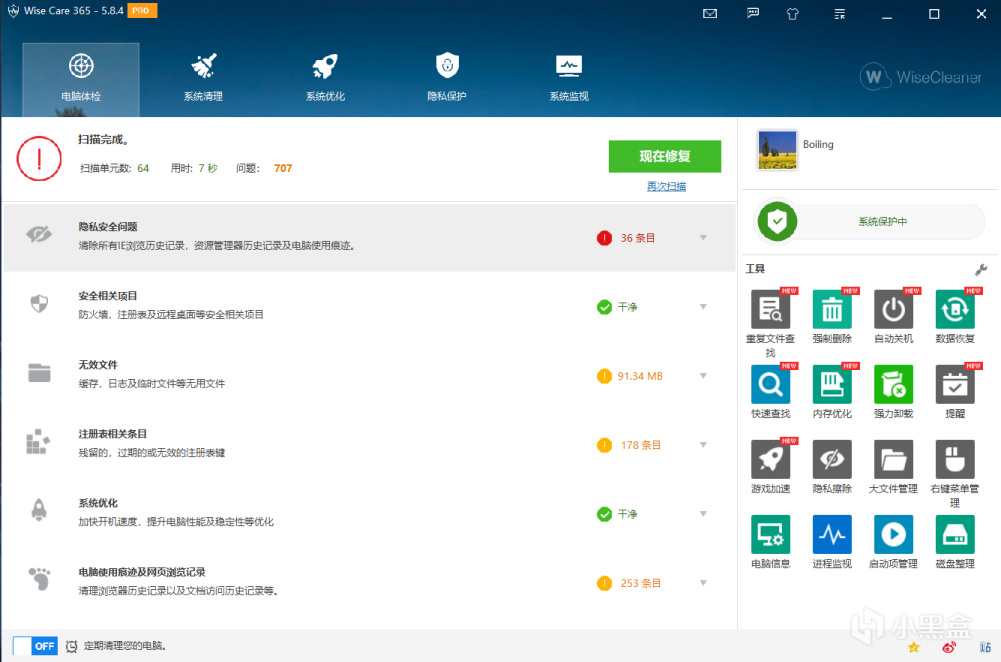Open the 启动项管理 tool

click(x=893, y=534)
